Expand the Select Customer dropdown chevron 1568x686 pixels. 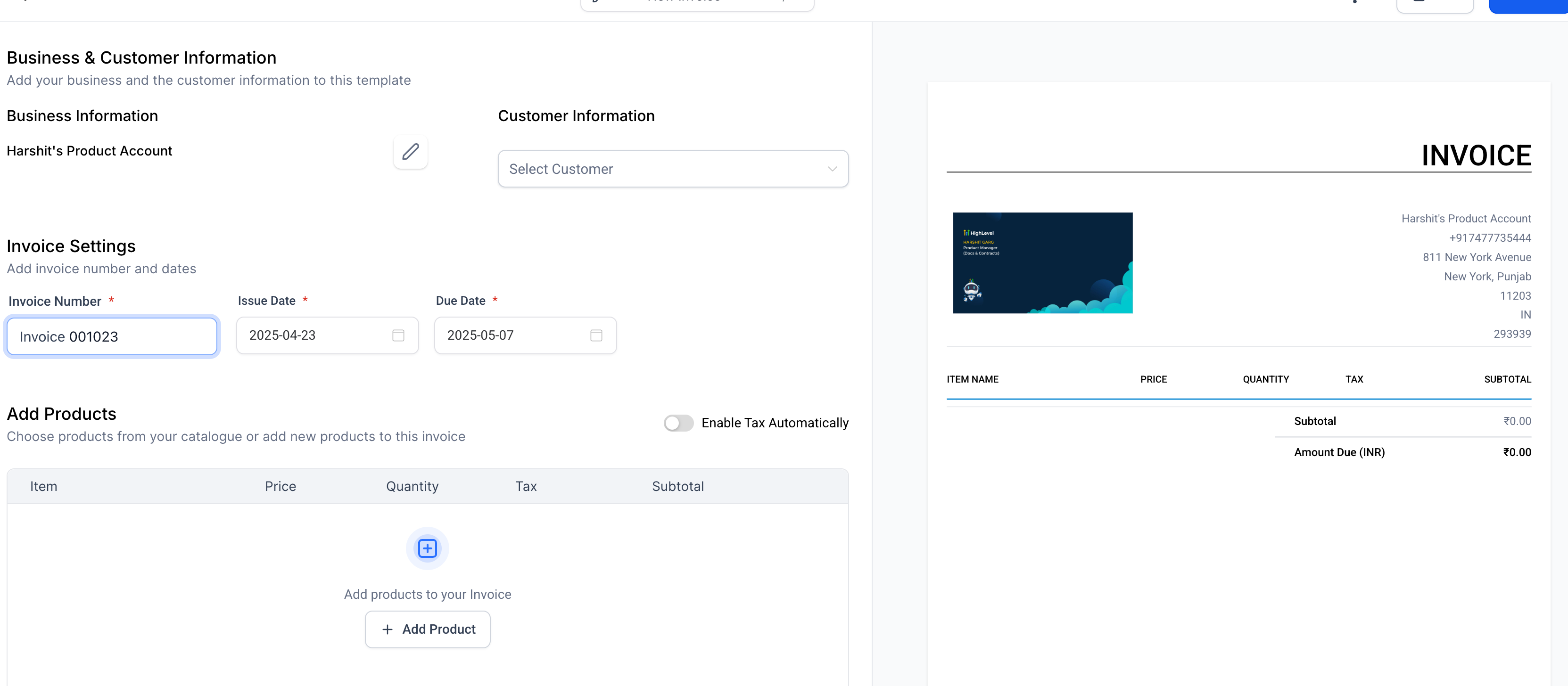832,169
